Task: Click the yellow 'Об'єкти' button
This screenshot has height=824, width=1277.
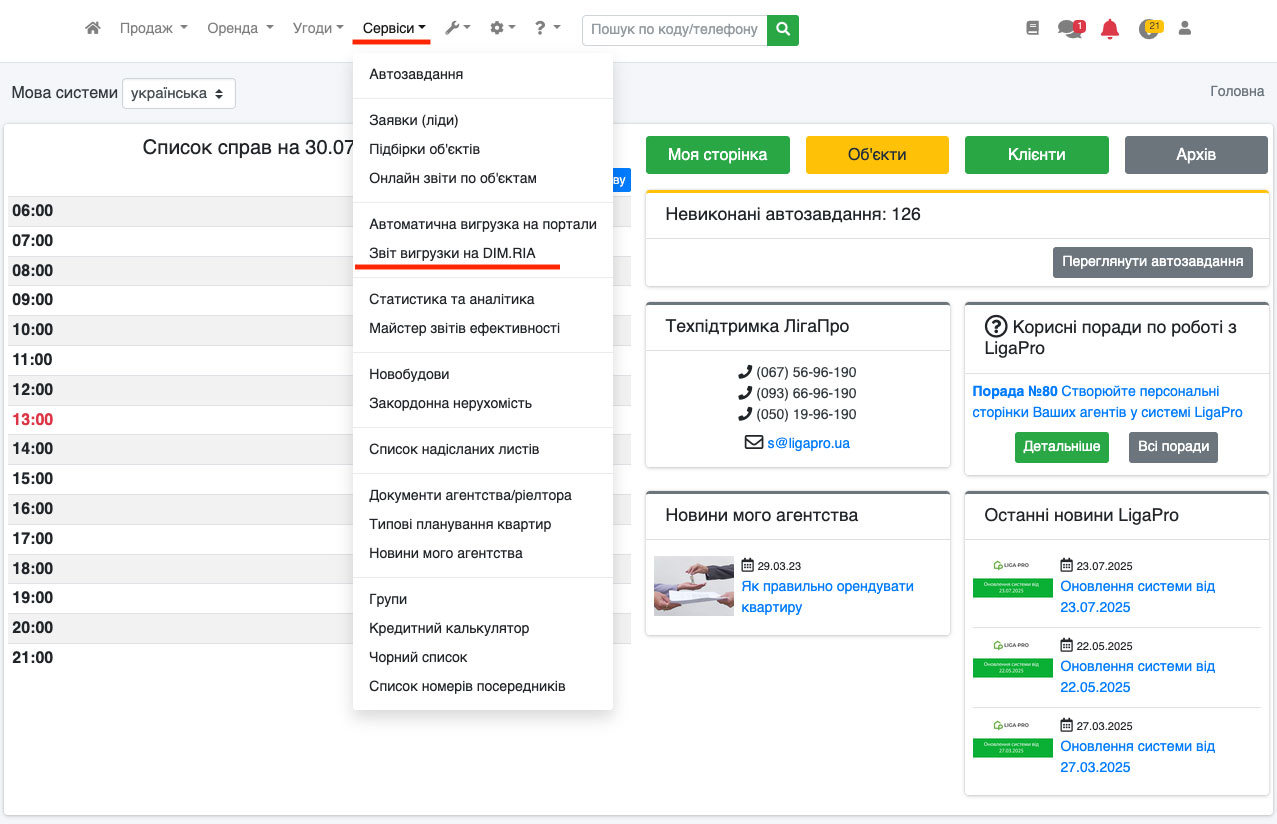Action: (x=877, y=155)
